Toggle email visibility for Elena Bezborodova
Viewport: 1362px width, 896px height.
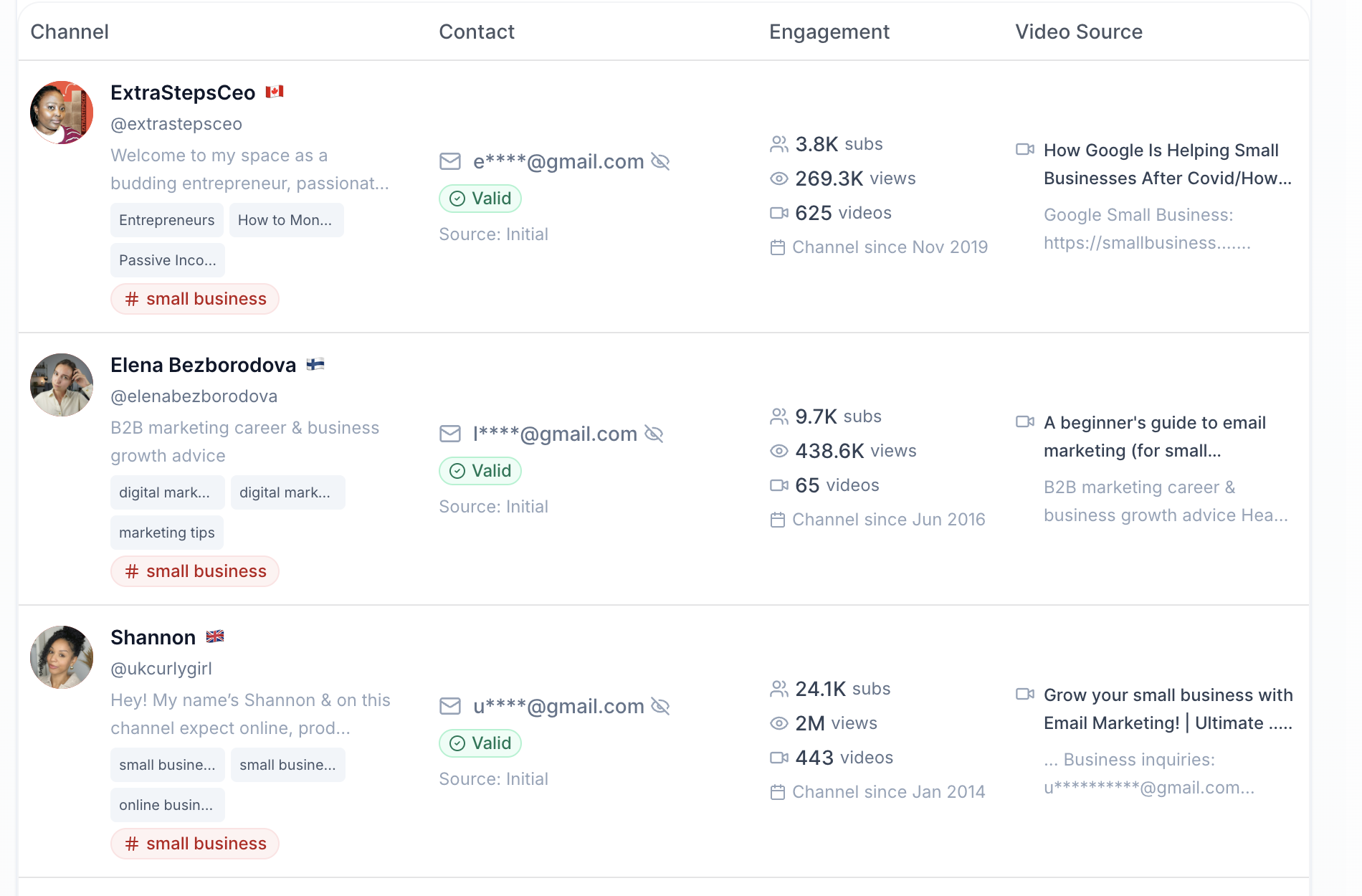click(x=654, y=434)
